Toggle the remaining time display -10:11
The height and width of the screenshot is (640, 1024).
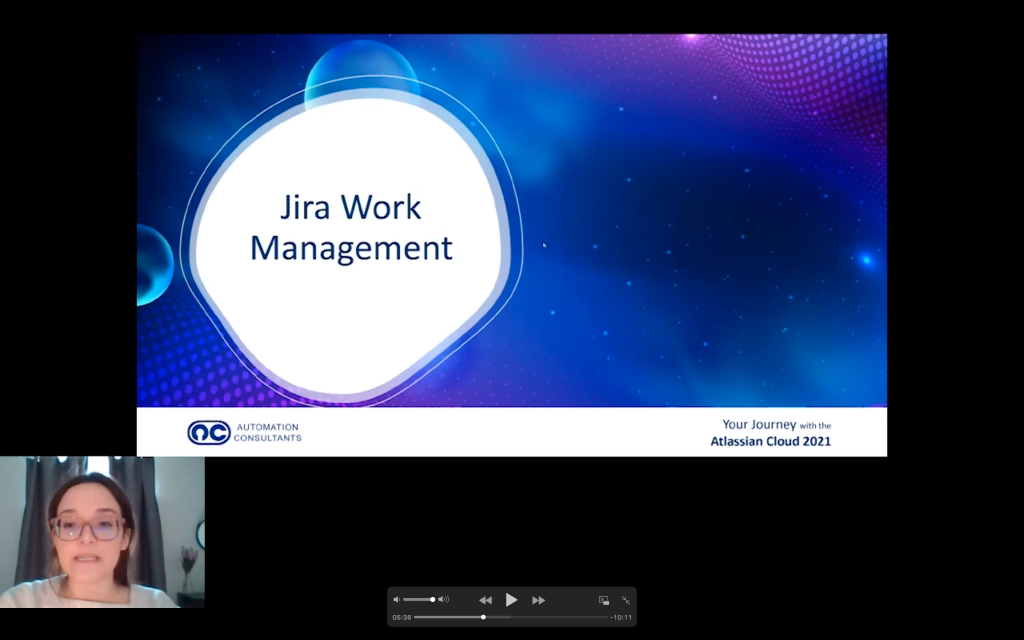620,617
